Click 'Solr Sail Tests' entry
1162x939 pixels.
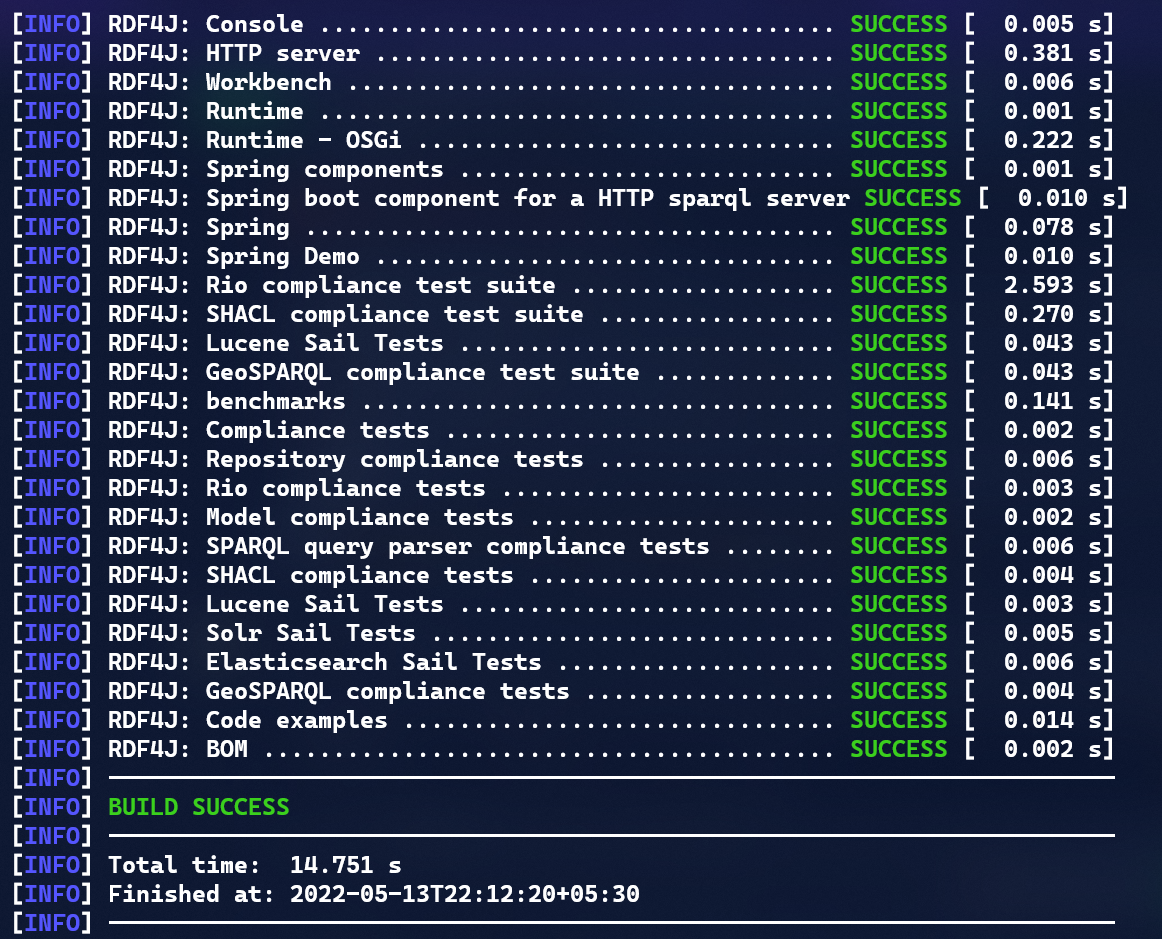pyautogui.click(x=311, y=633)
